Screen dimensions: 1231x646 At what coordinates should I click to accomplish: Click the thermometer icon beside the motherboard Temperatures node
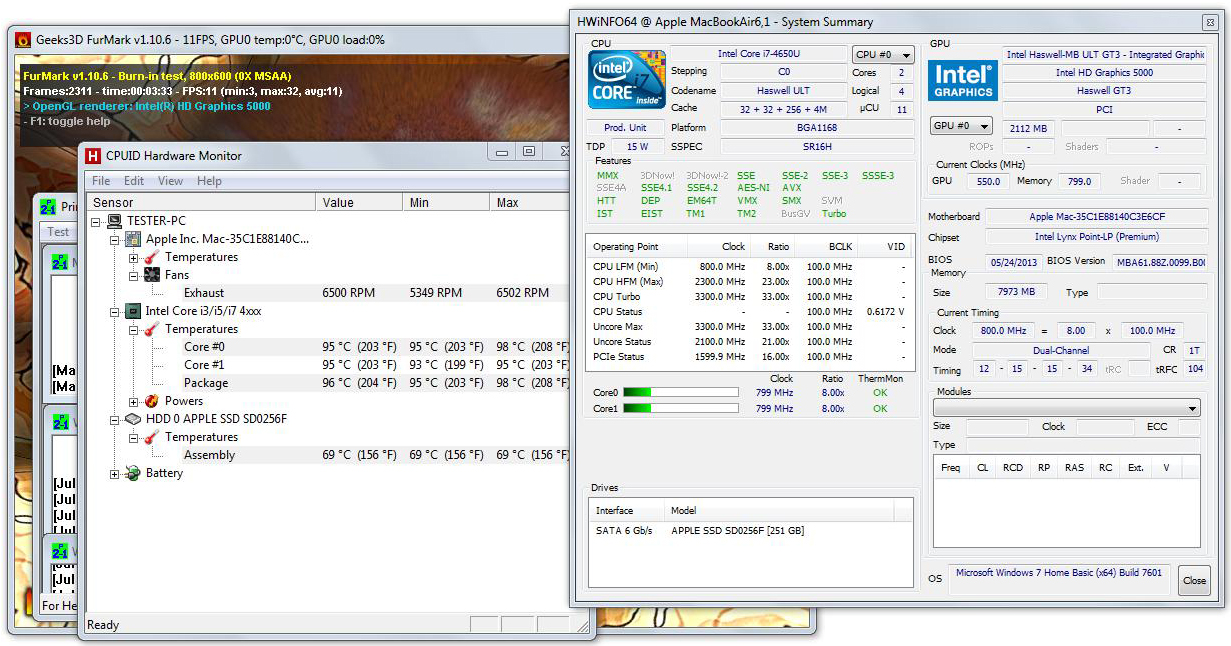(152, 257)
